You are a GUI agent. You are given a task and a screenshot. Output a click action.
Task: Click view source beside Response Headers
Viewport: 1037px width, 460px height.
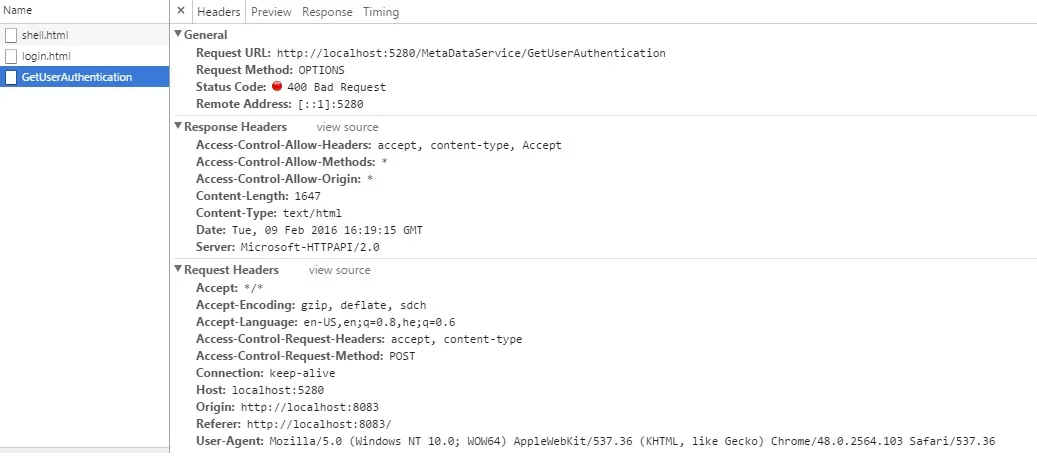pyautogui.click(x=347, y=127)
